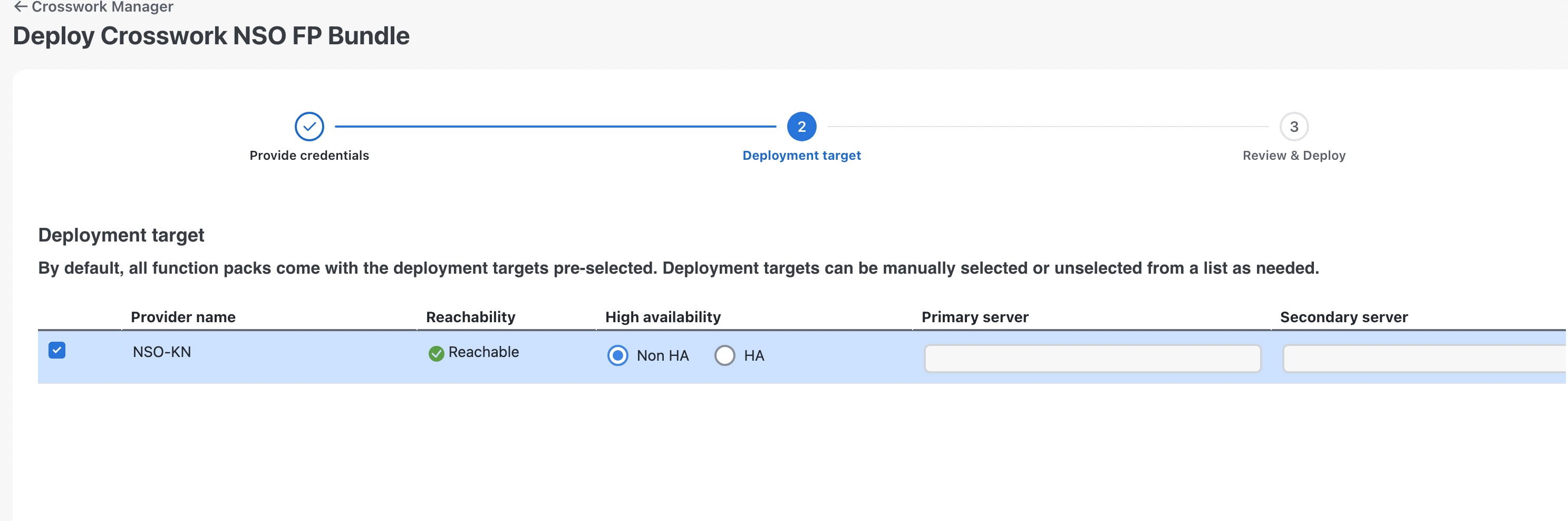Open the completed Provide credentials step checkmark

click(x=309, y=127)
